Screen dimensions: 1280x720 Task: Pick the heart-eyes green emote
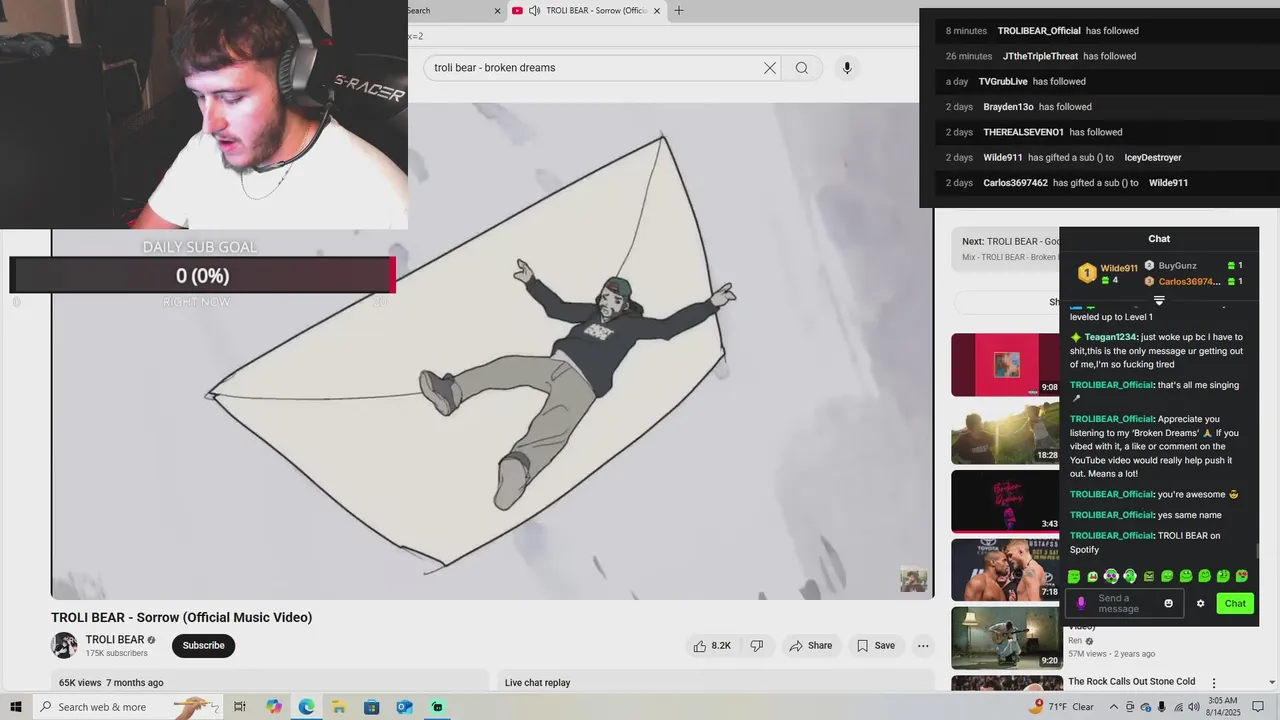coord(1242,576)
